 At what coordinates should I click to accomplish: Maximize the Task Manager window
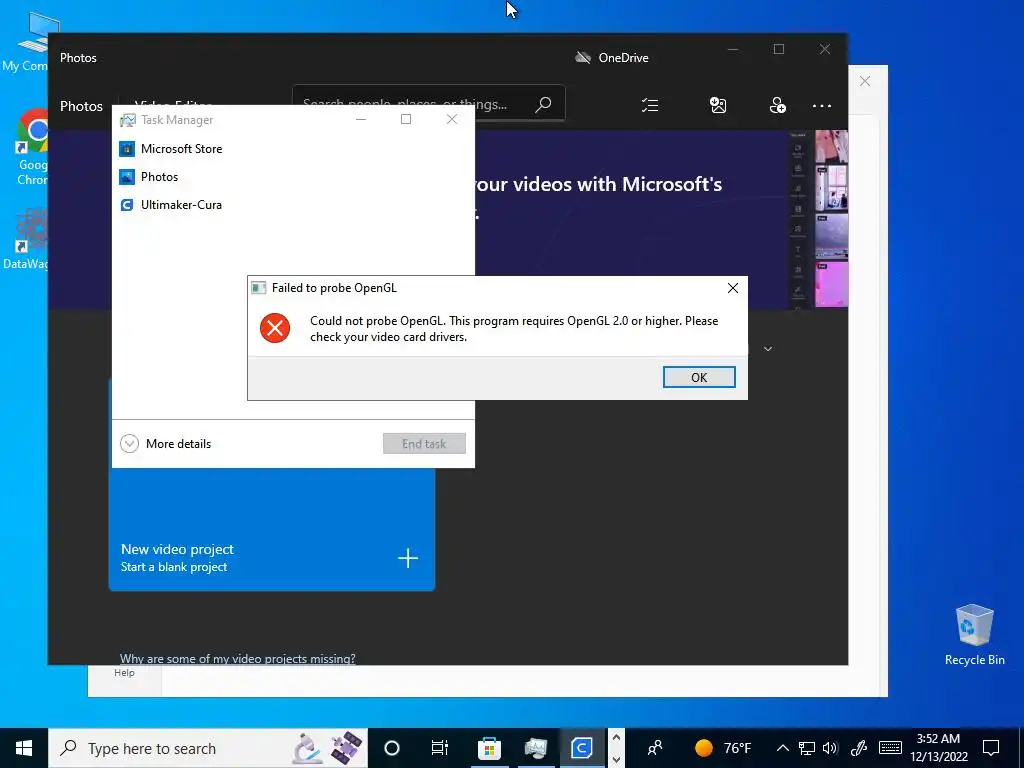click(x=406, y=120)
